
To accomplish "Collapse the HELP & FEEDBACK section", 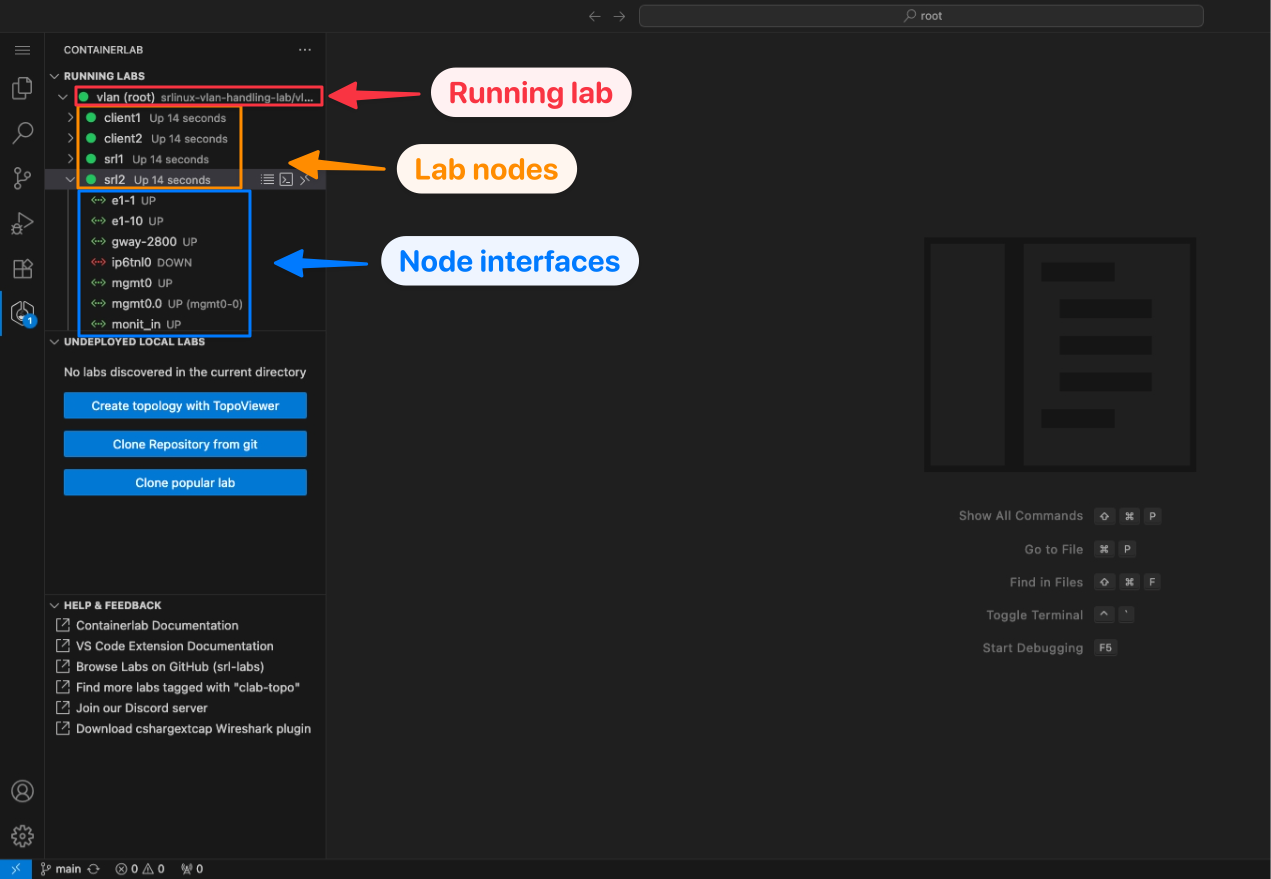I will coord(54,604).
